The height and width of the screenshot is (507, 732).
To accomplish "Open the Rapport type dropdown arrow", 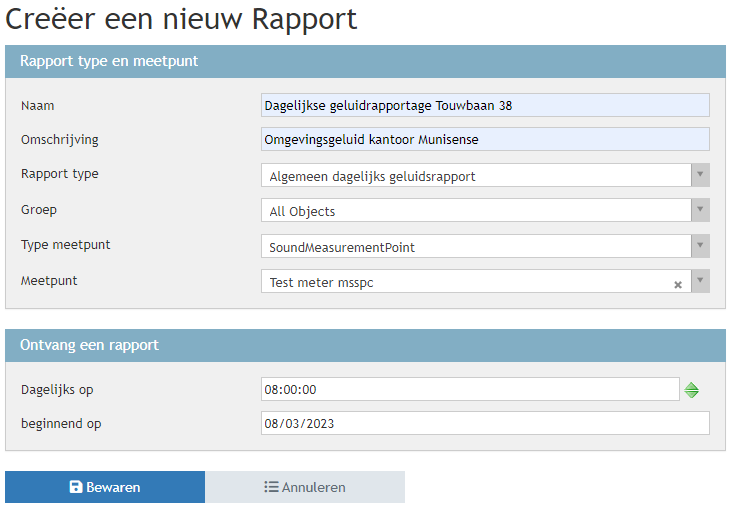I will [x=700, y=176].
